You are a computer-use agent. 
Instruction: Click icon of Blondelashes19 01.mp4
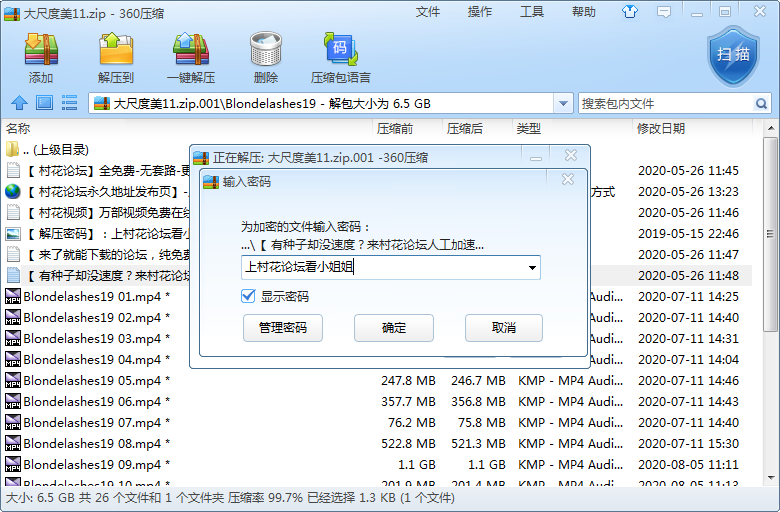[x=12, y=297]
